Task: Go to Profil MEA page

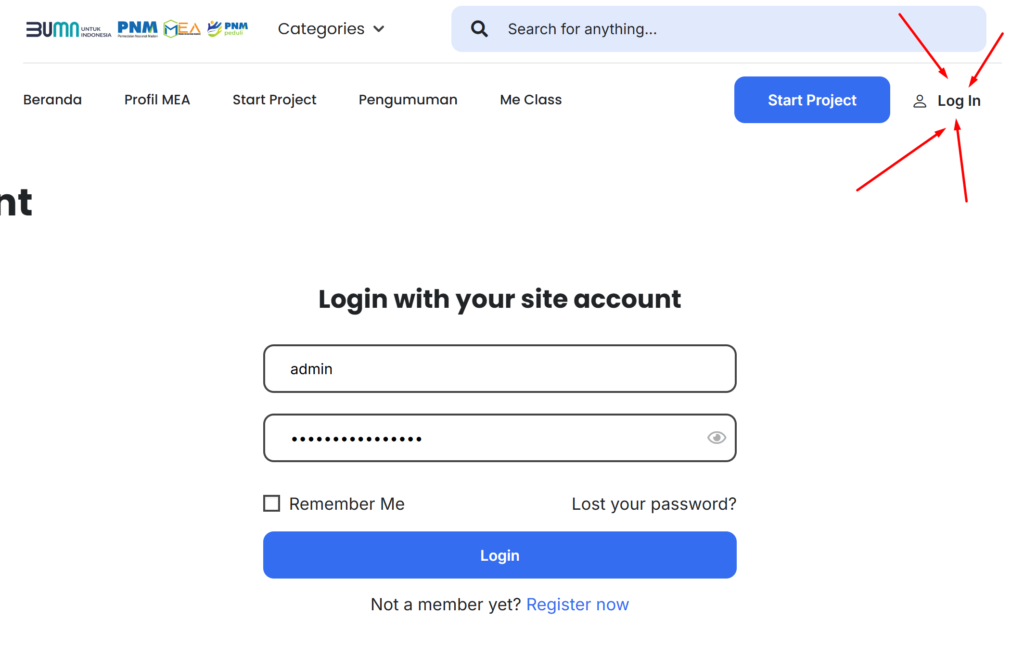Action: point(157,100)
